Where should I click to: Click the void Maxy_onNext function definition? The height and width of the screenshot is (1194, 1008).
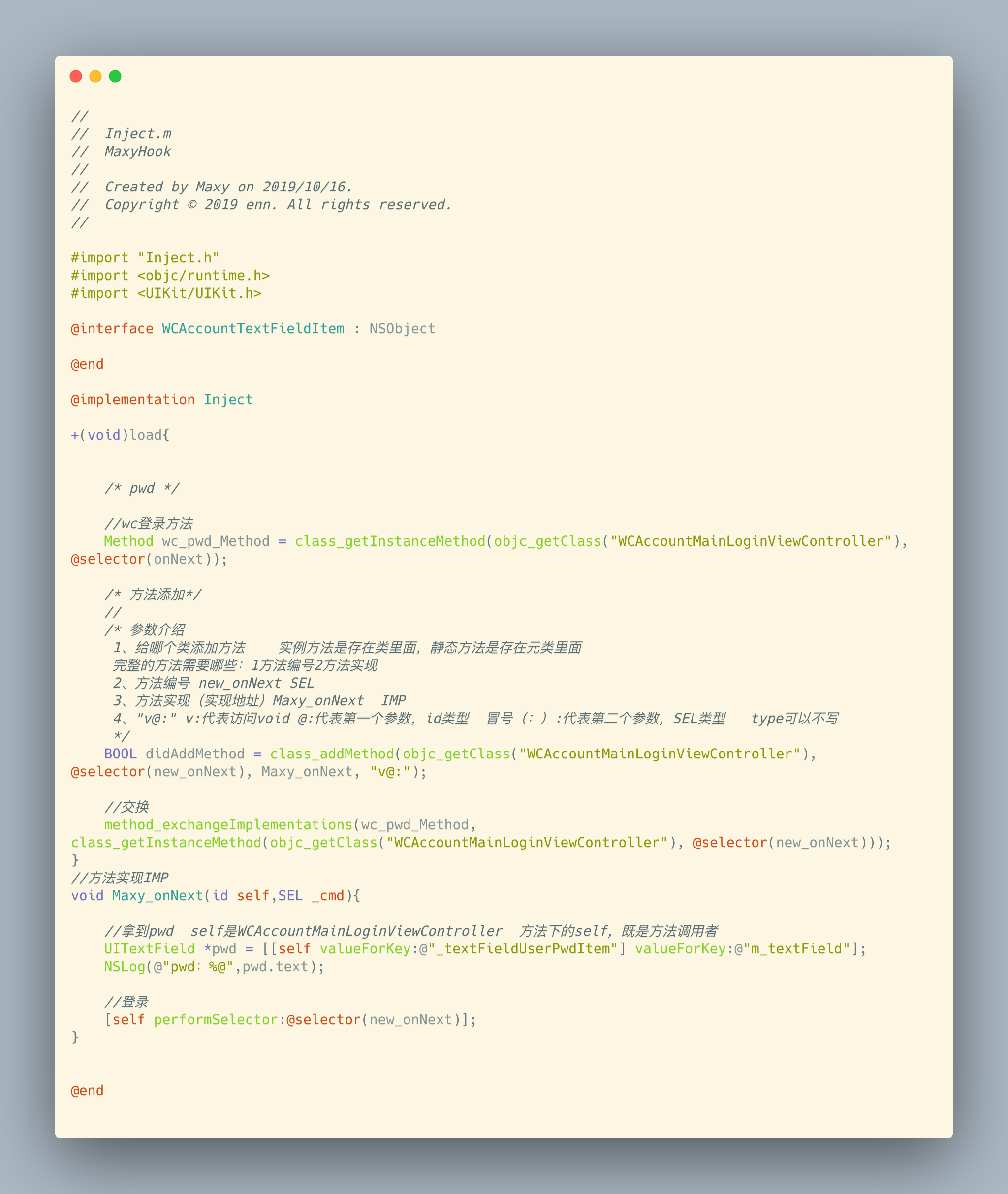pos(157,895)
